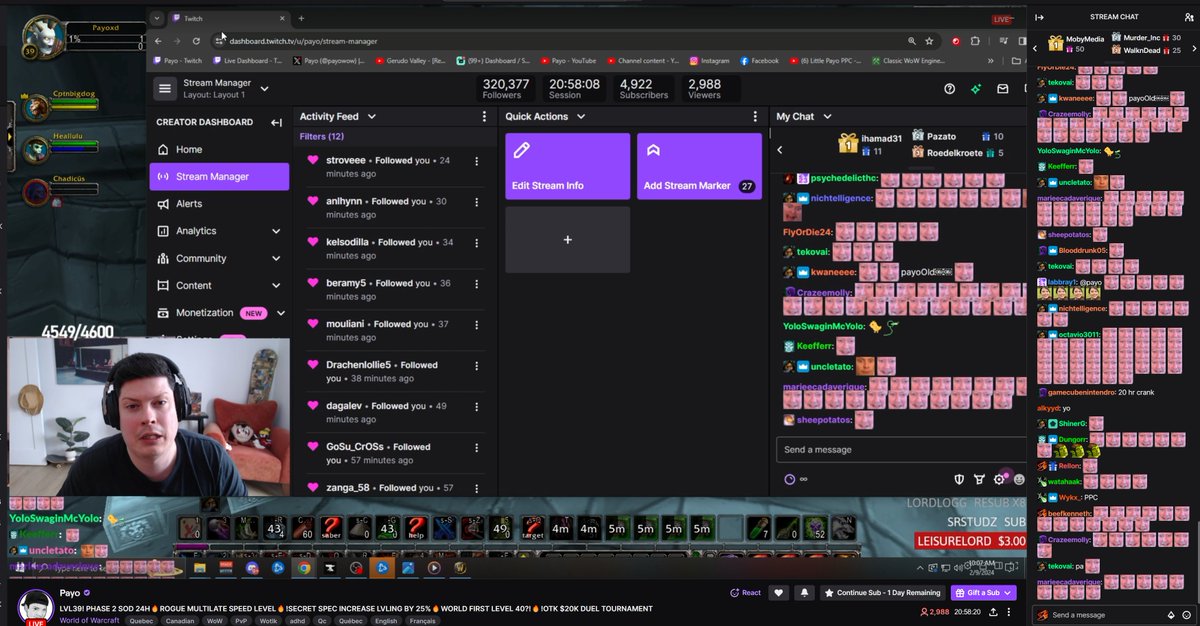Click the React button under the stream
The image size is (1200, 626).
tap(746, 593)
